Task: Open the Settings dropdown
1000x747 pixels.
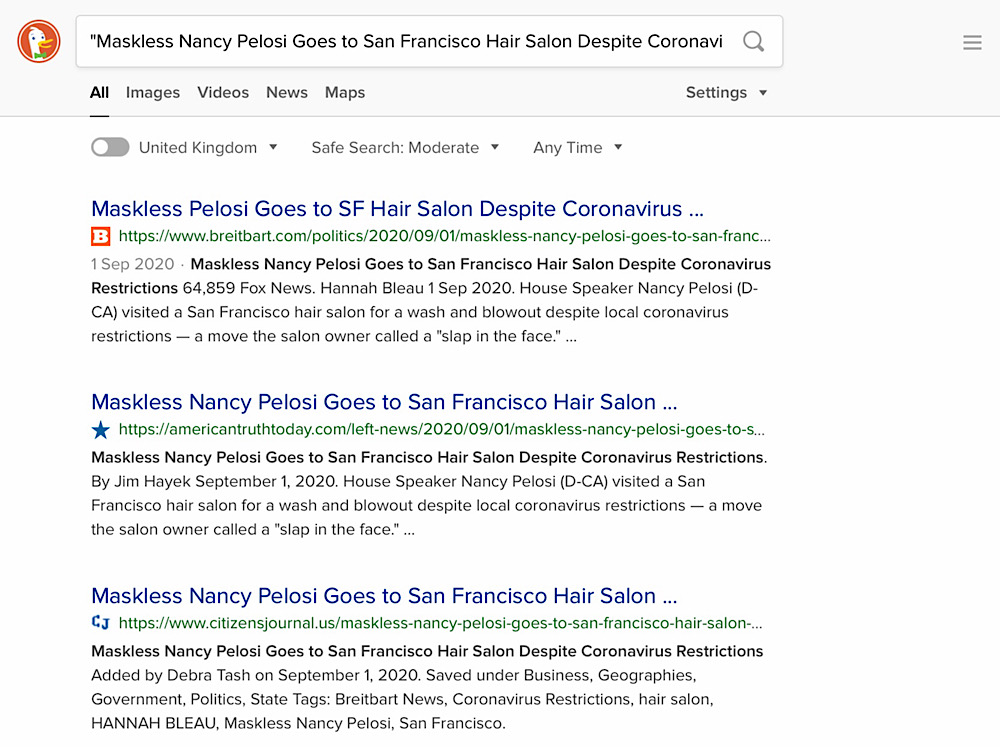Action: click(x=726, y=92)
